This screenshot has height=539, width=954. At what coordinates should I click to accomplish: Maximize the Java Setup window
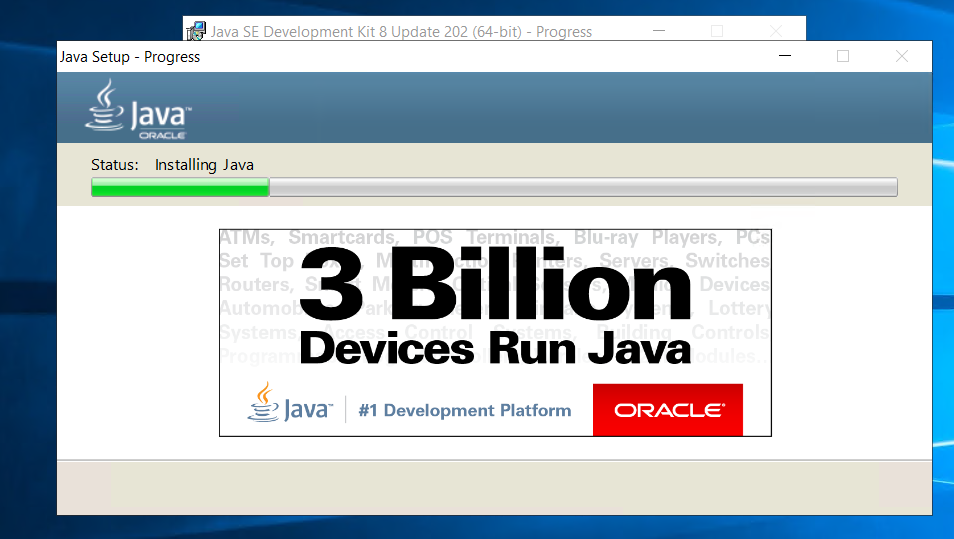[843, 56]
